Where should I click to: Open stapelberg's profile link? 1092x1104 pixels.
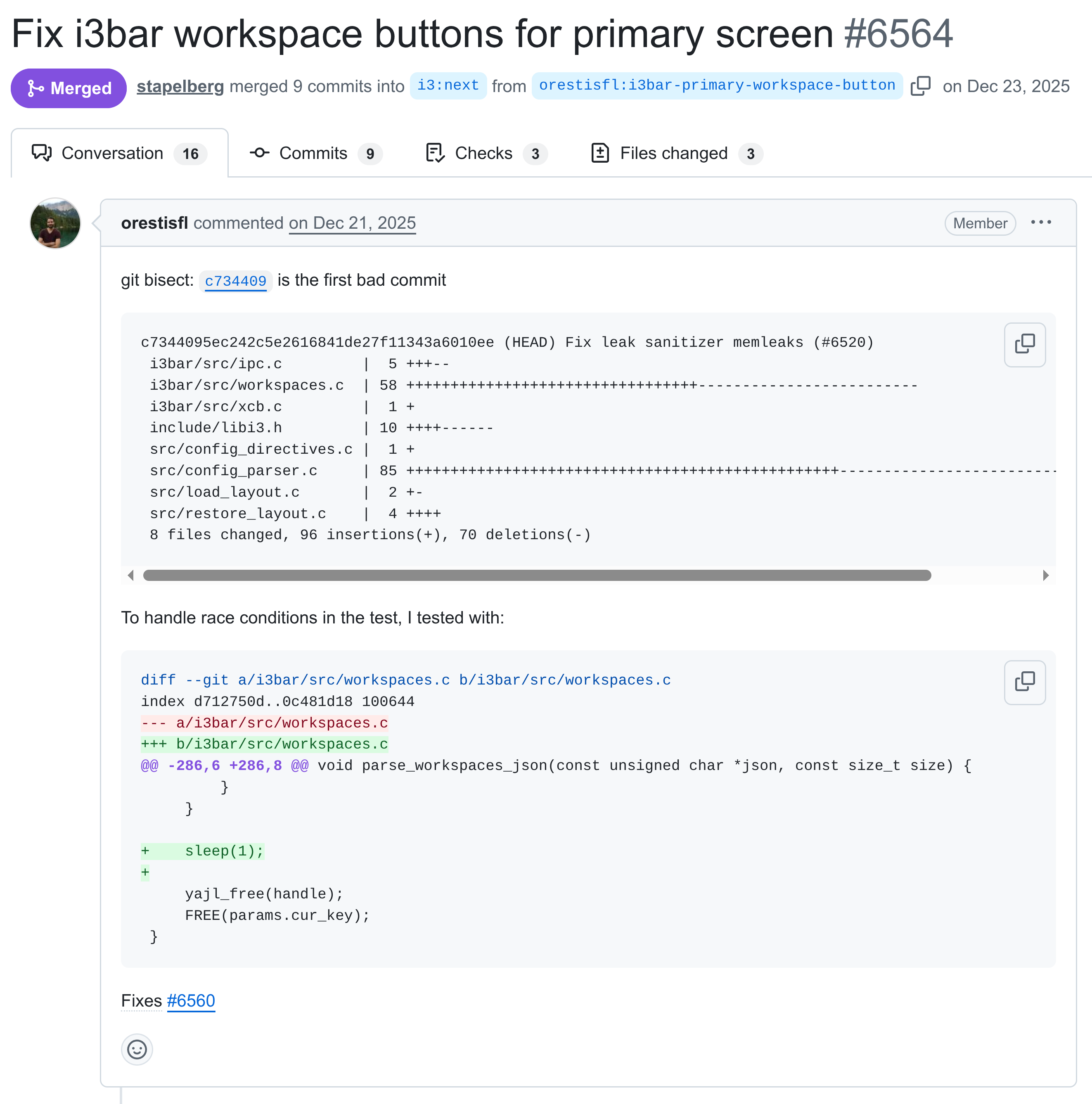point(180,86)
